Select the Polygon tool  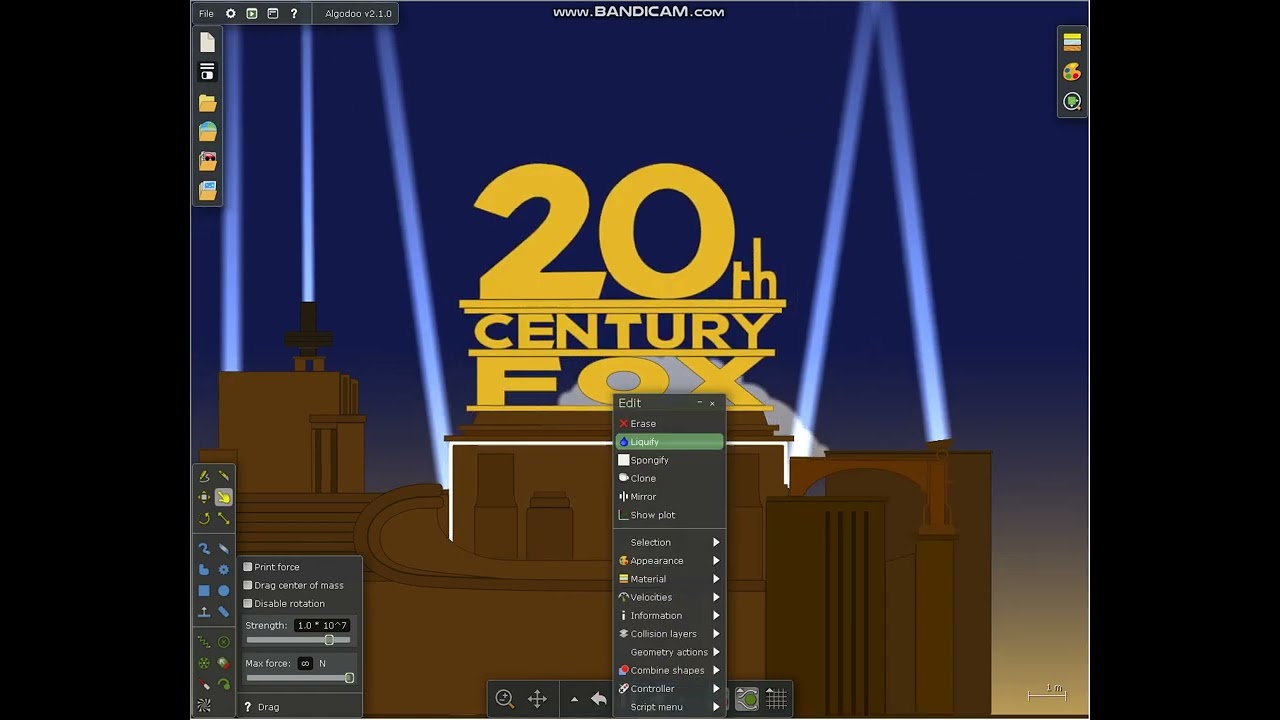204,569
